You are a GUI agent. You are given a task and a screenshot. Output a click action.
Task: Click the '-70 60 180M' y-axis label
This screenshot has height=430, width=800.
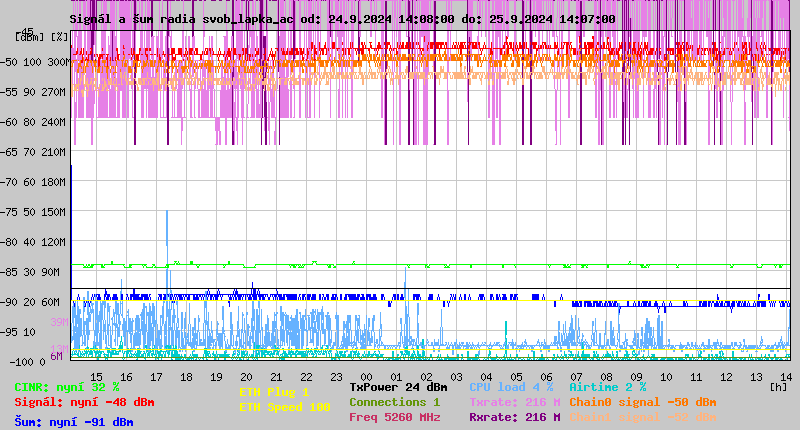pos(33,182)
